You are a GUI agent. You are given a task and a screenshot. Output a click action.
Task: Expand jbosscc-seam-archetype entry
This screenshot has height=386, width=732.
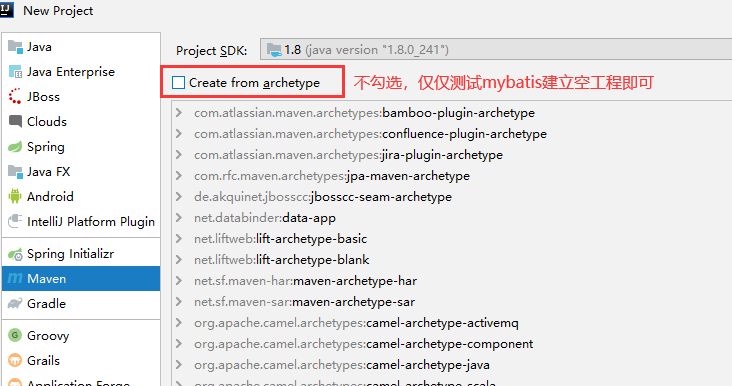pyautogui.click(x=179, y=197)
